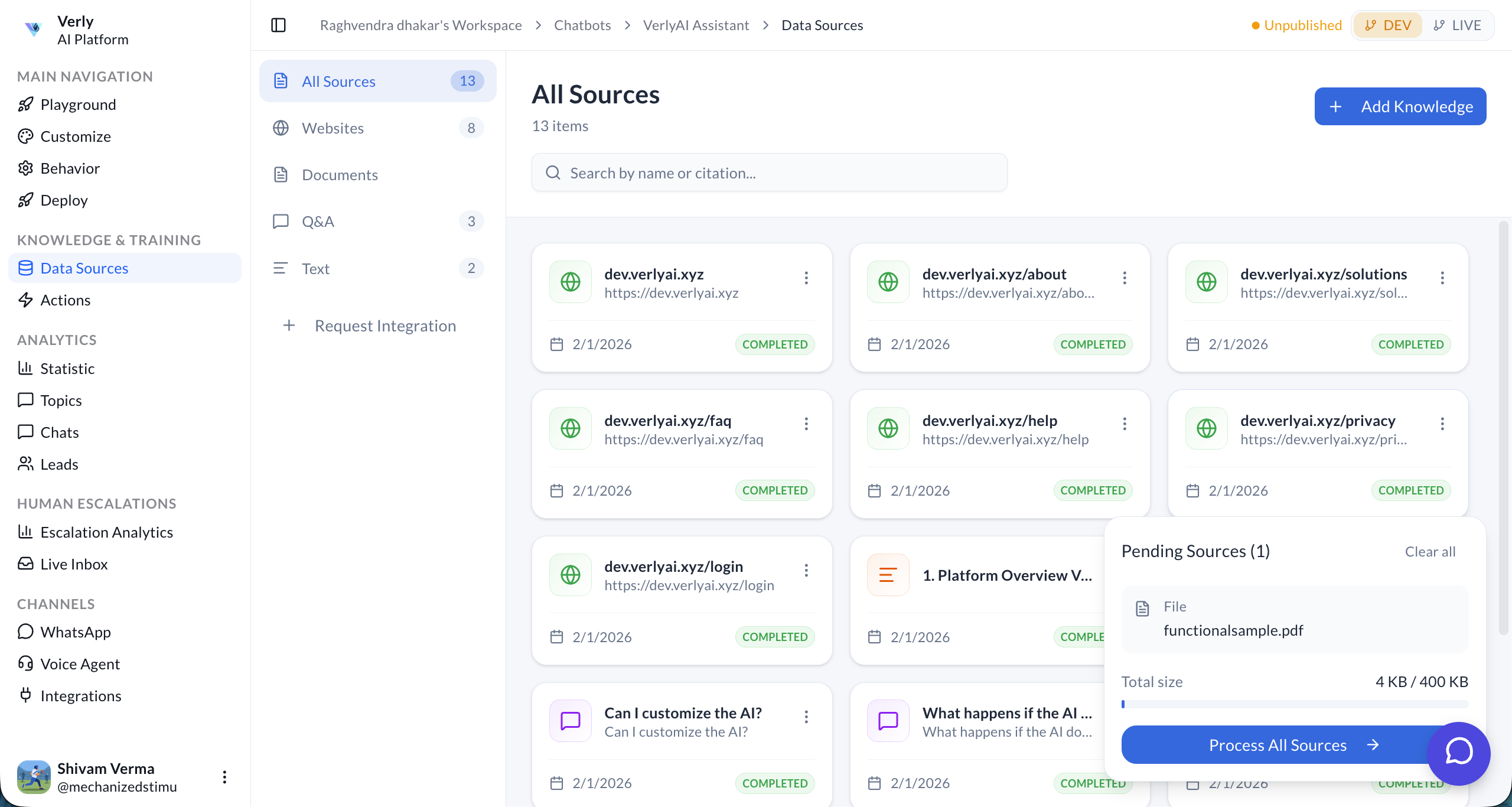Click the total size progress bar
This screenshot has width=1512, height=807.
click(1295, 704)
